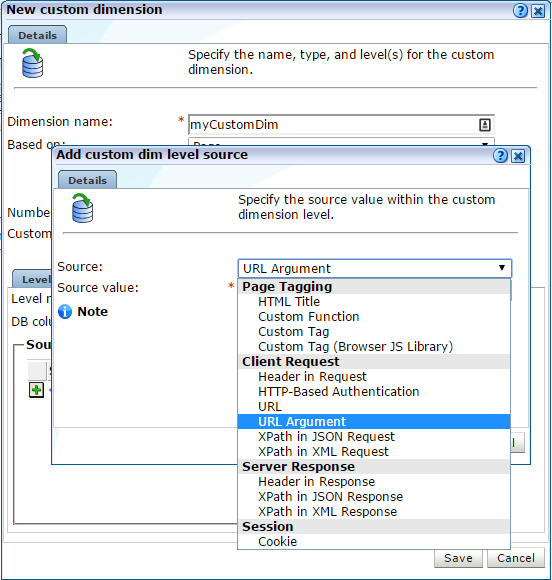Click the Server Response group header
Viewport: 552px width, 580px height.
(x=374, y=466)
